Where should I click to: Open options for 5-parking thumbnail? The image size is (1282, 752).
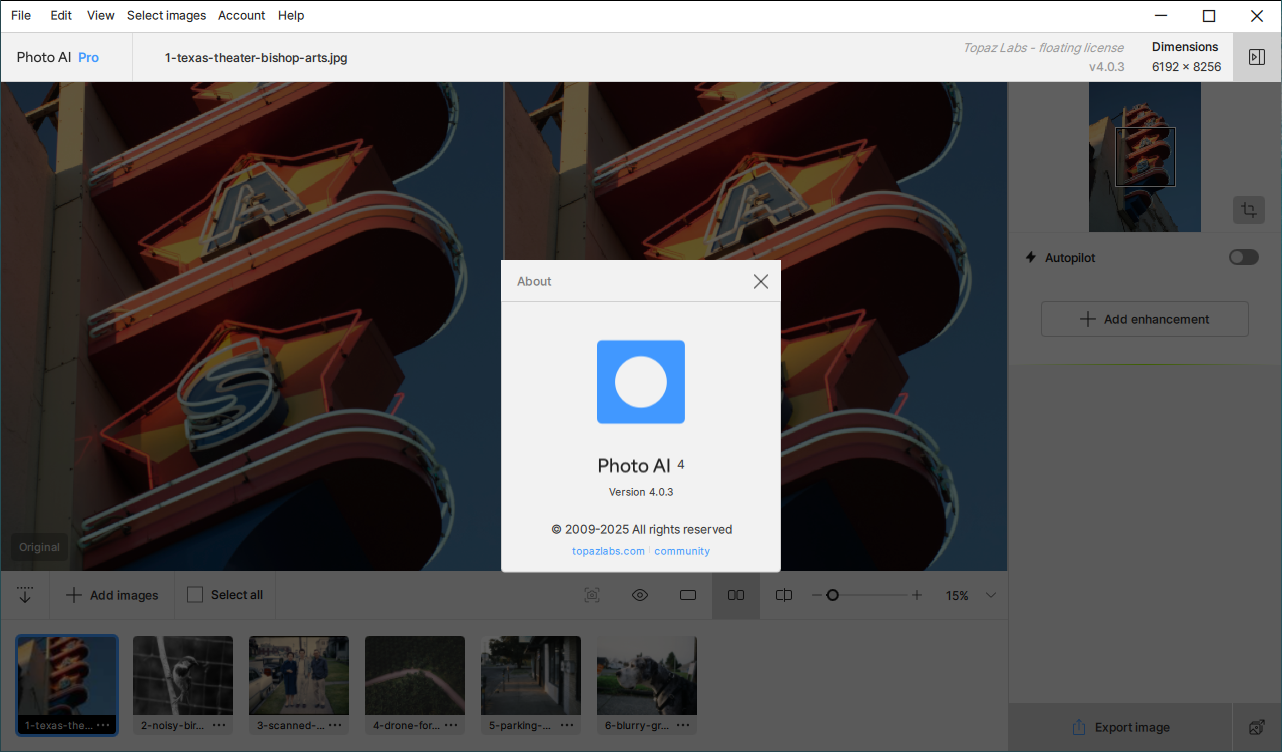pos(567,725)
